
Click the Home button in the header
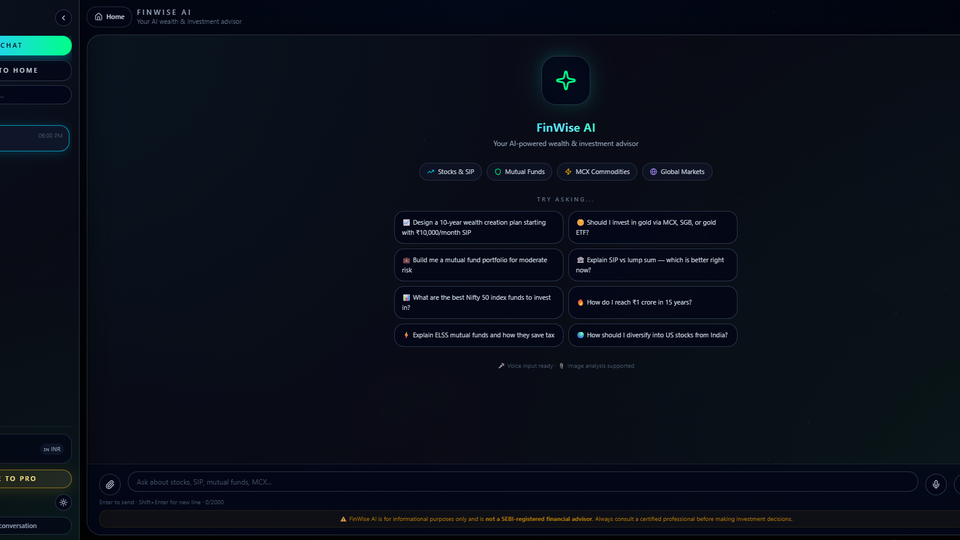coord(110,17)
